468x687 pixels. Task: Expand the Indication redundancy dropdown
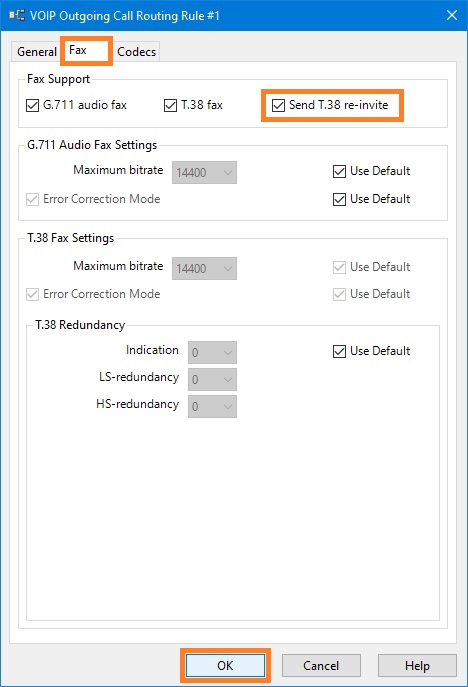tap(213, 353)
